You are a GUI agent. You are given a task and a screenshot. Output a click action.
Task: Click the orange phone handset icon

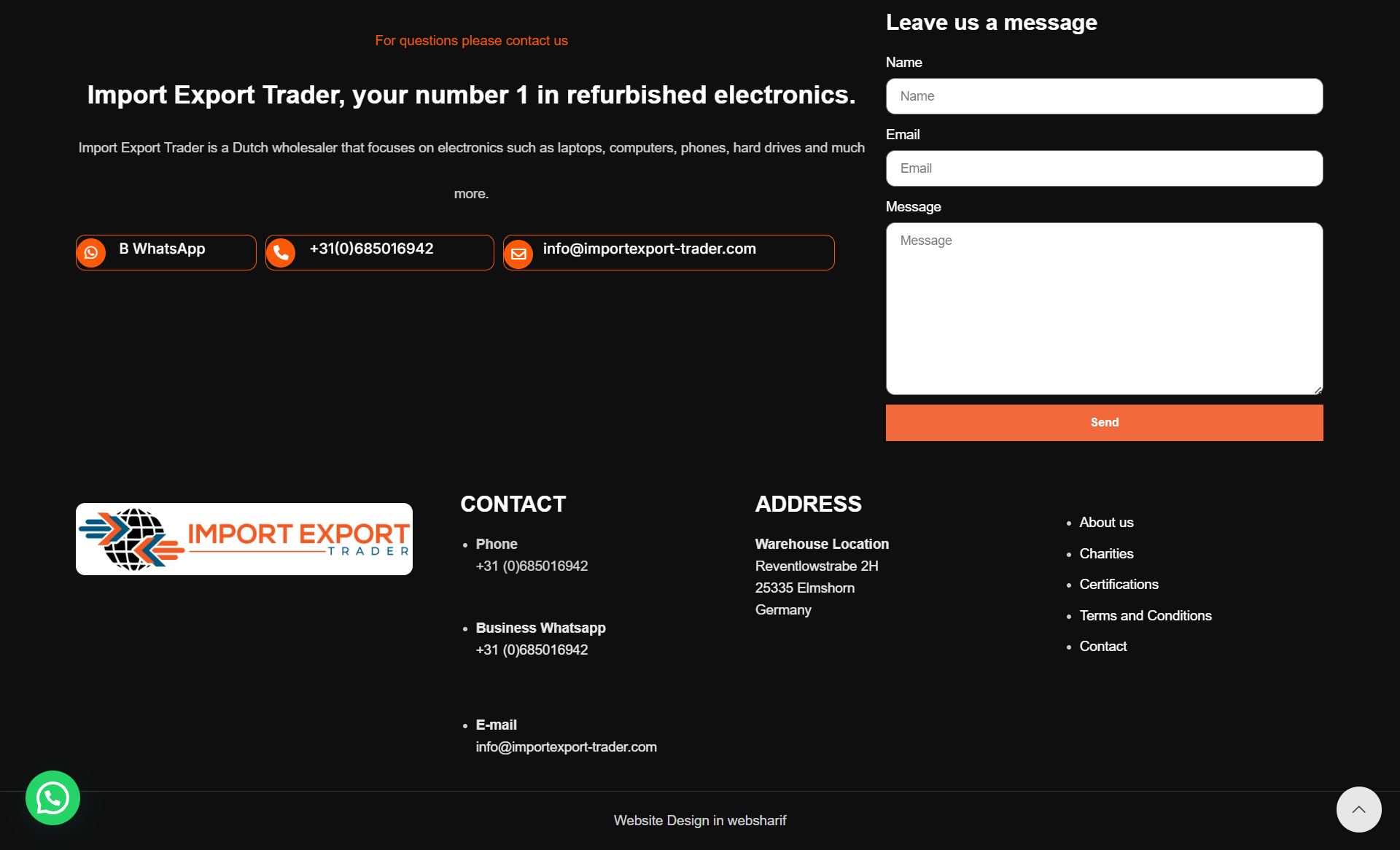point(281,253)
